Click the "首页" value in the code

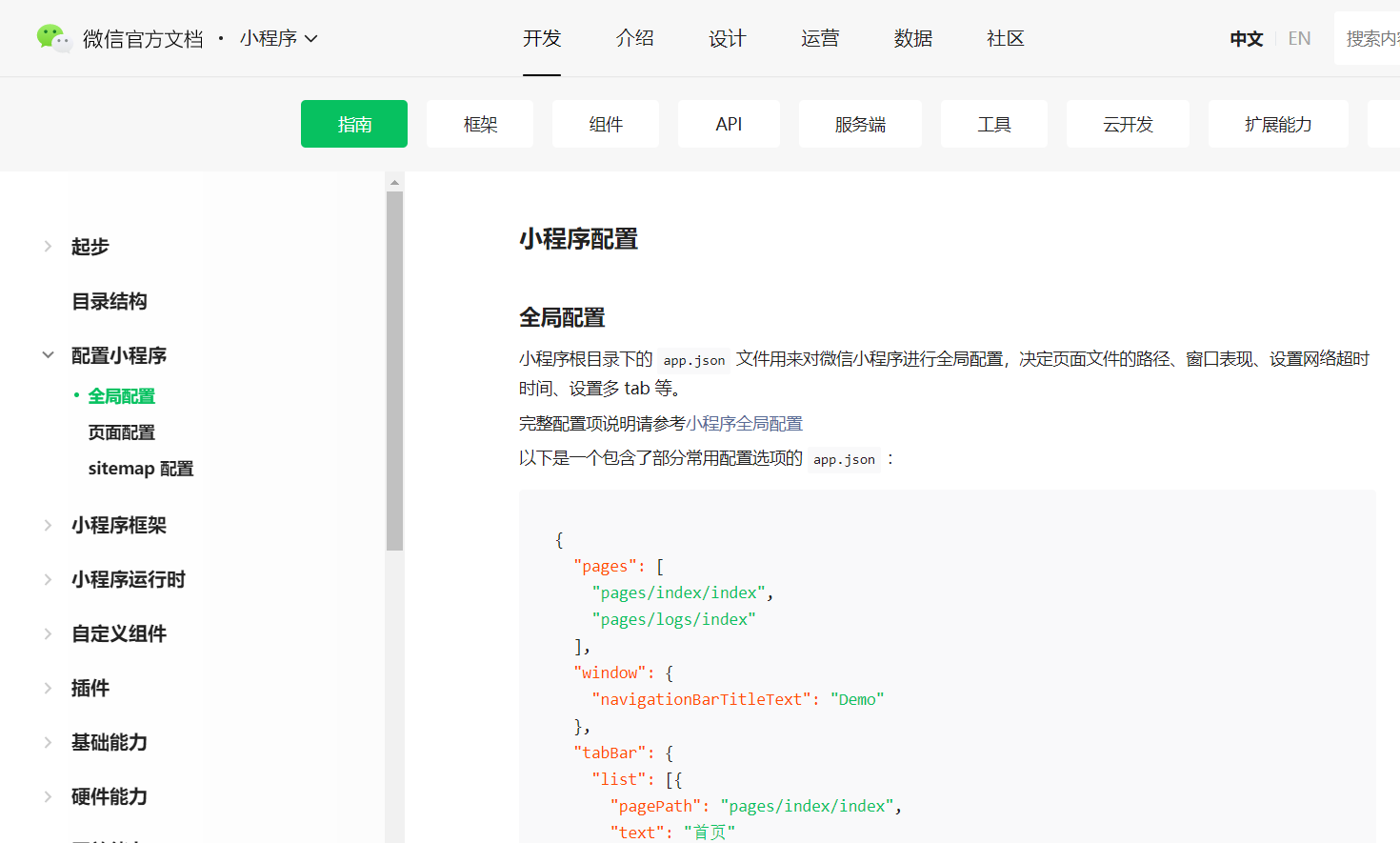(x=710, y=833)
